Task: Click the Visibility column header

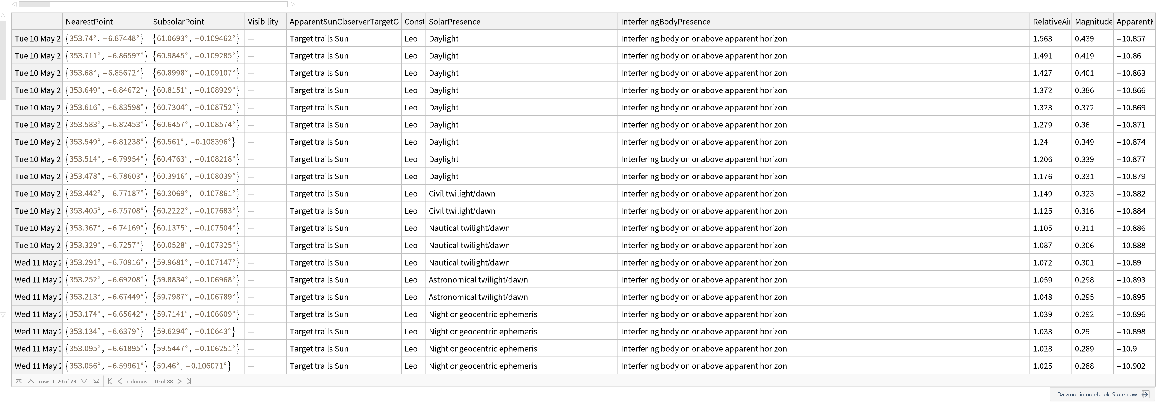Action: pos(261,21)
